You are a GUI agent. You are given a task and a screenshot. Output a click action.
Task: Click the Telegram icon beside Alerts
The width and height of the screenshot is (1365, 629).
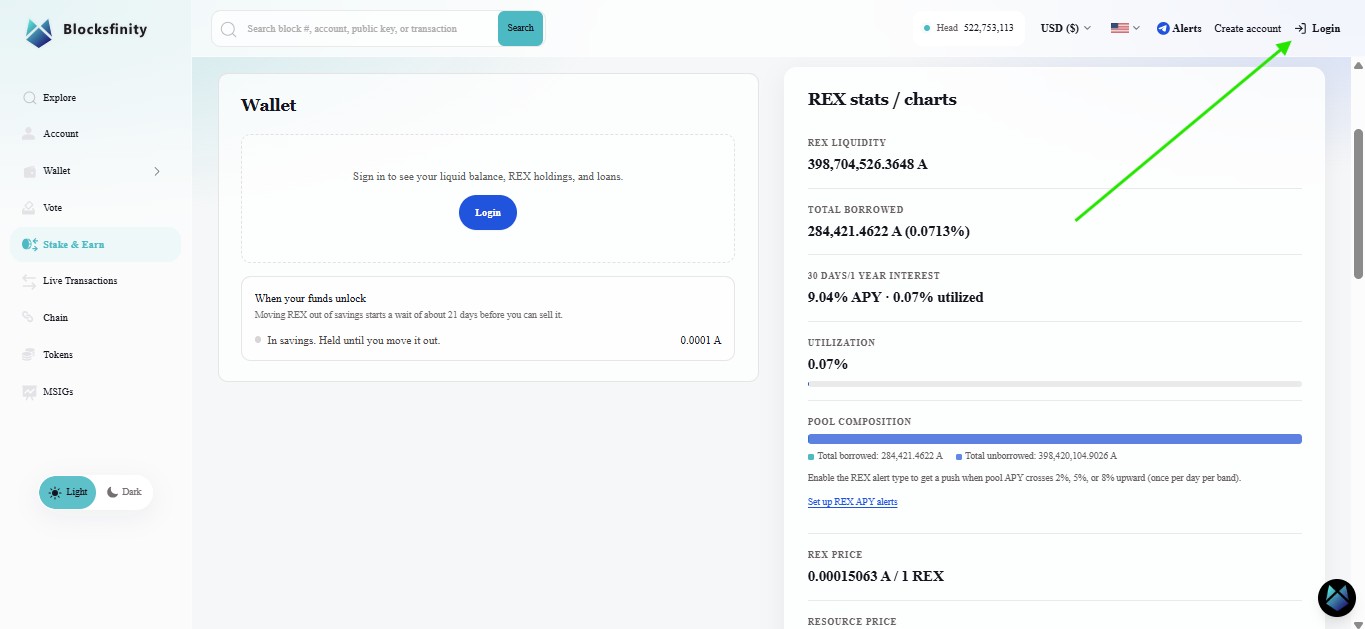click(x=1163, y=29)
